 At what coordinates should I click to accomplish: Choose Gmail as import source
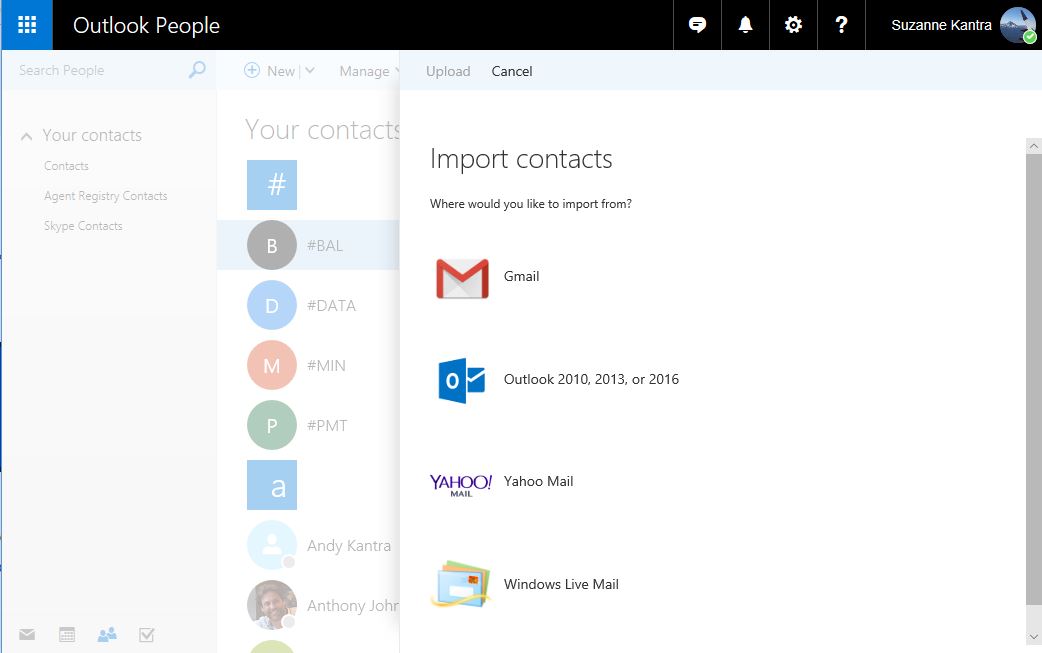click(x=521, y=276)
